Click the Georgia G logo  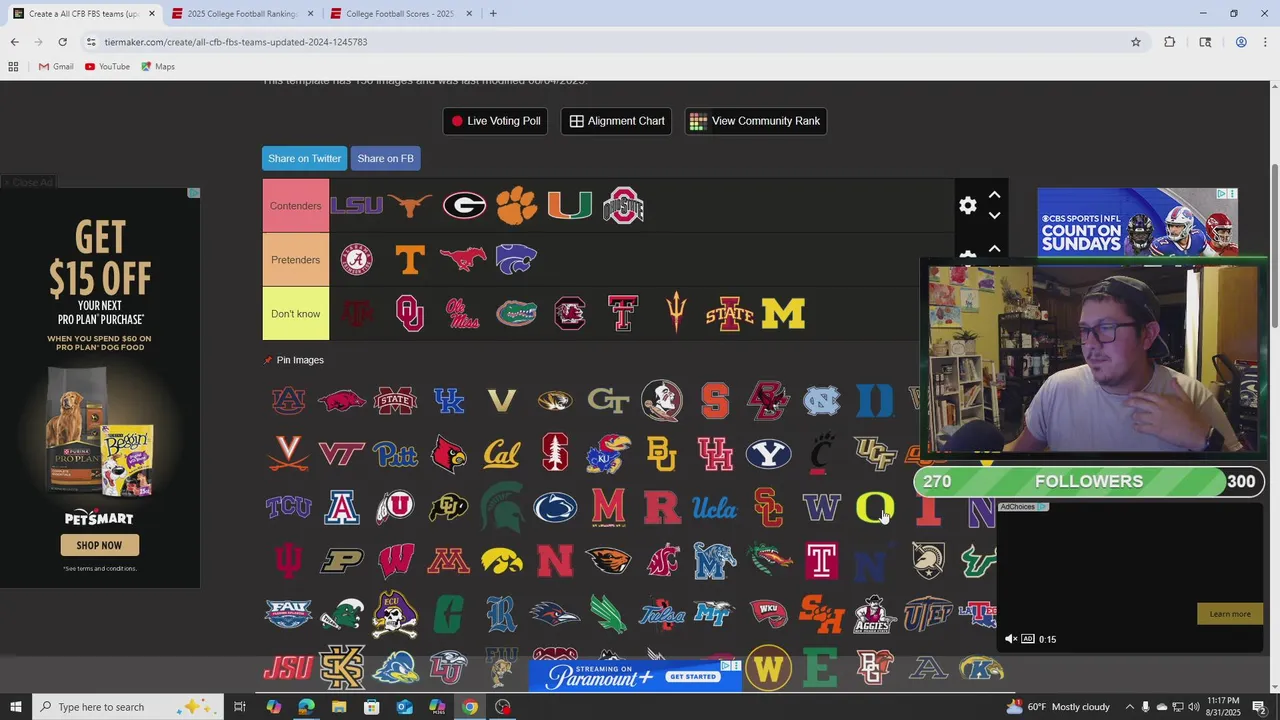(464, 206)
